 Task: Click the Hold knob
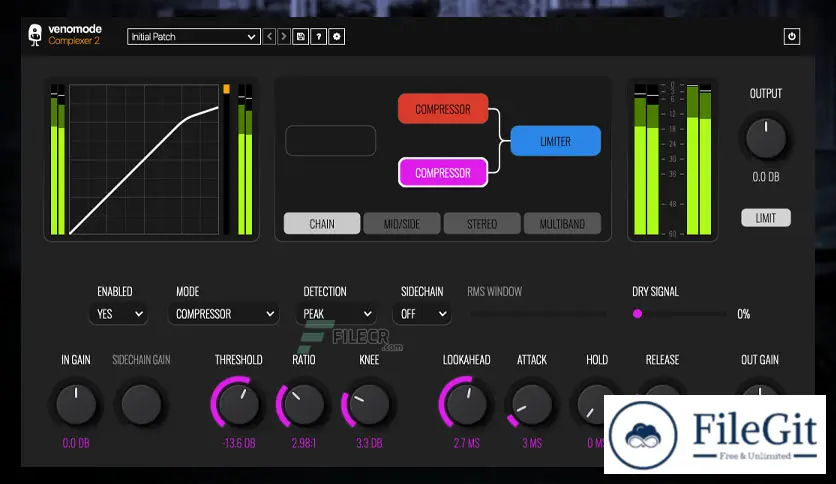pyautogui.click(x=592, y=404)
